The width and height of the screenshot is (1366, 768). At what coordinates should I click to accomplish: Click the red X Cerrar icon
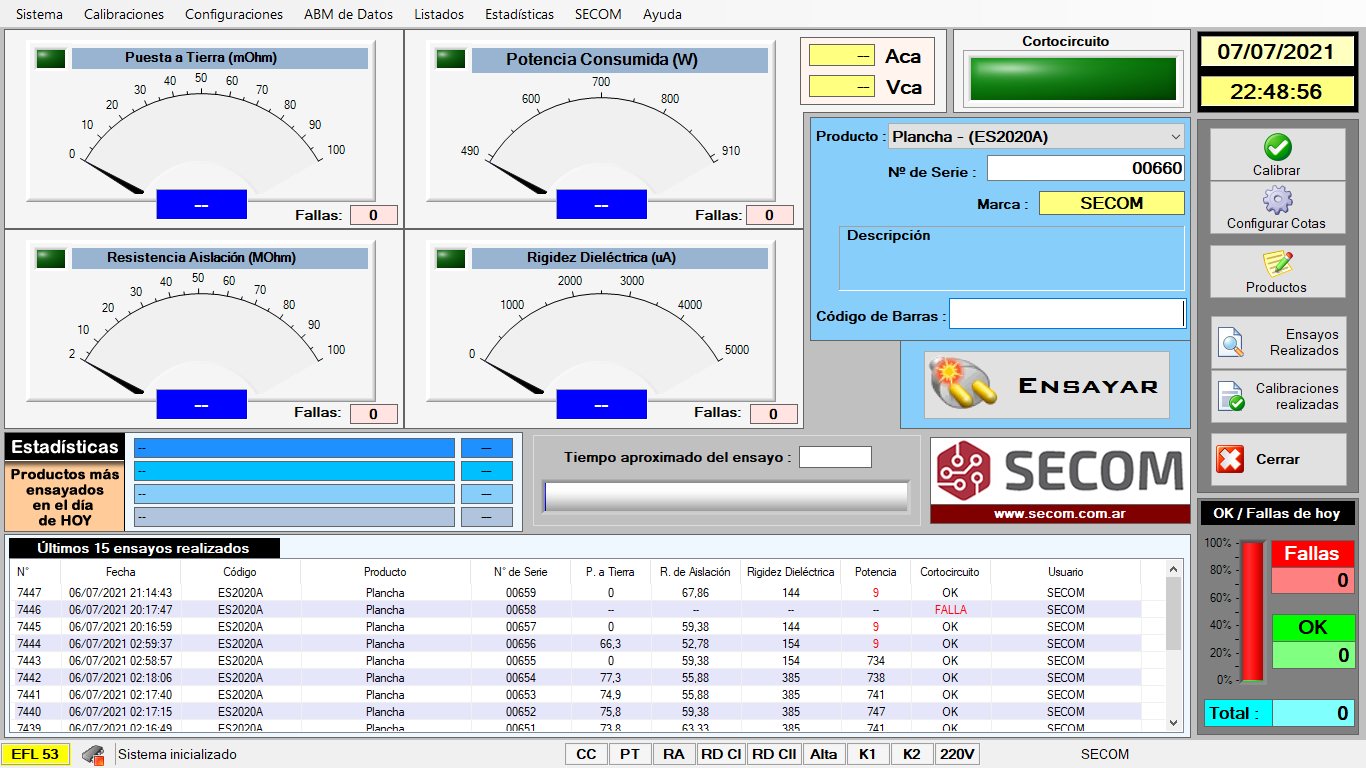pos(1230,459)
